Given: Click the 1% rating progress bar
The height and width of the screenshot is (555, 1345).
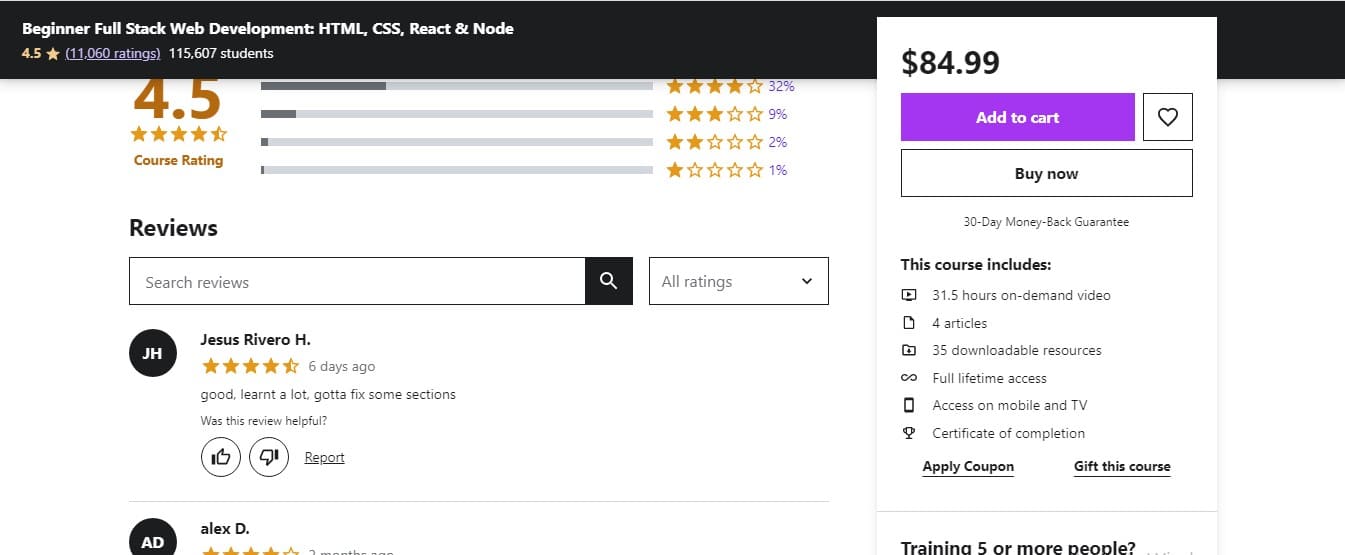Looking at the screenshot, I should click(x=457, y=170).
